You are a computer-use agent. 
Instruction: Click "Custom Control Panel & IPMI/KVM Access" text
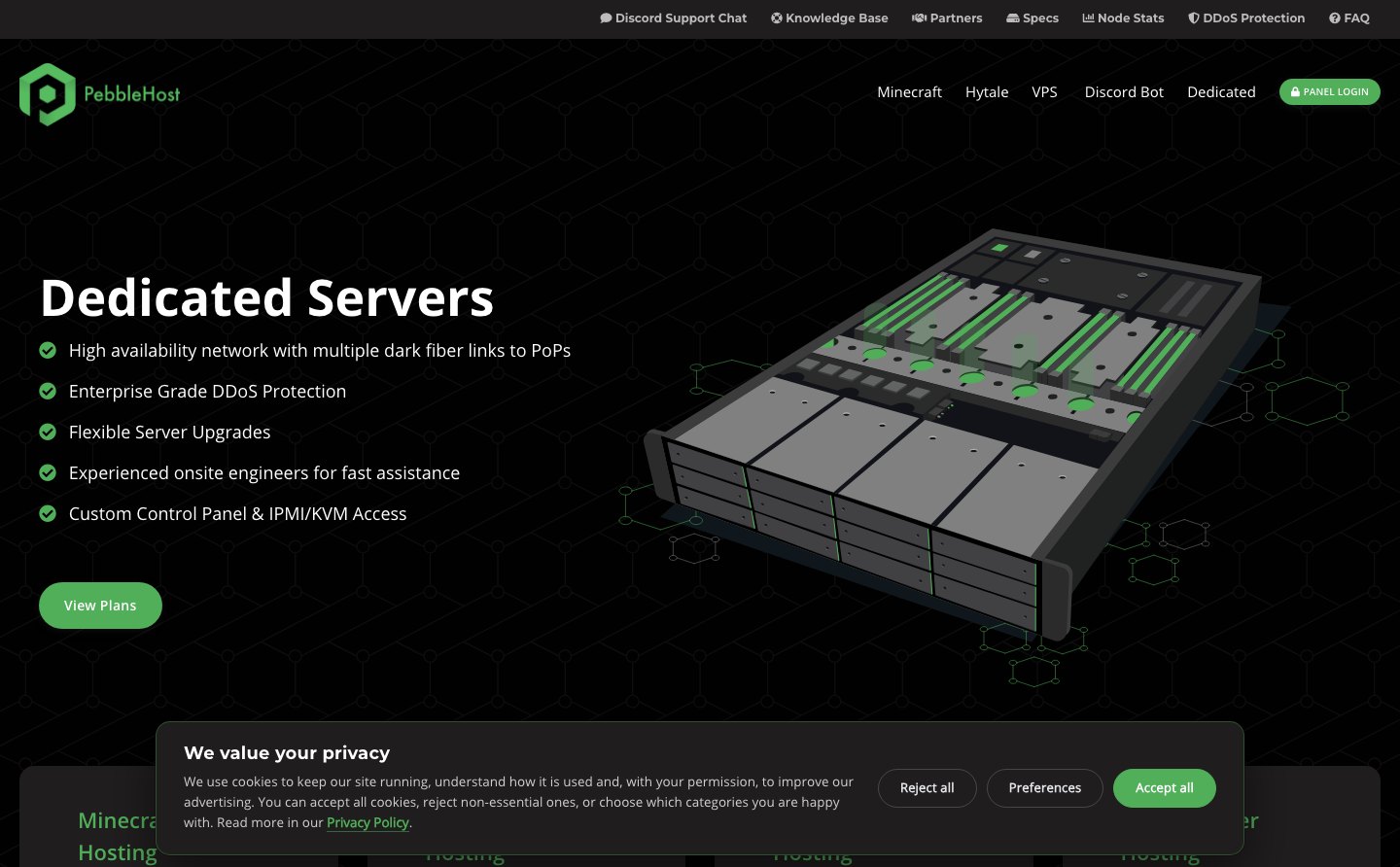point(238,514)
